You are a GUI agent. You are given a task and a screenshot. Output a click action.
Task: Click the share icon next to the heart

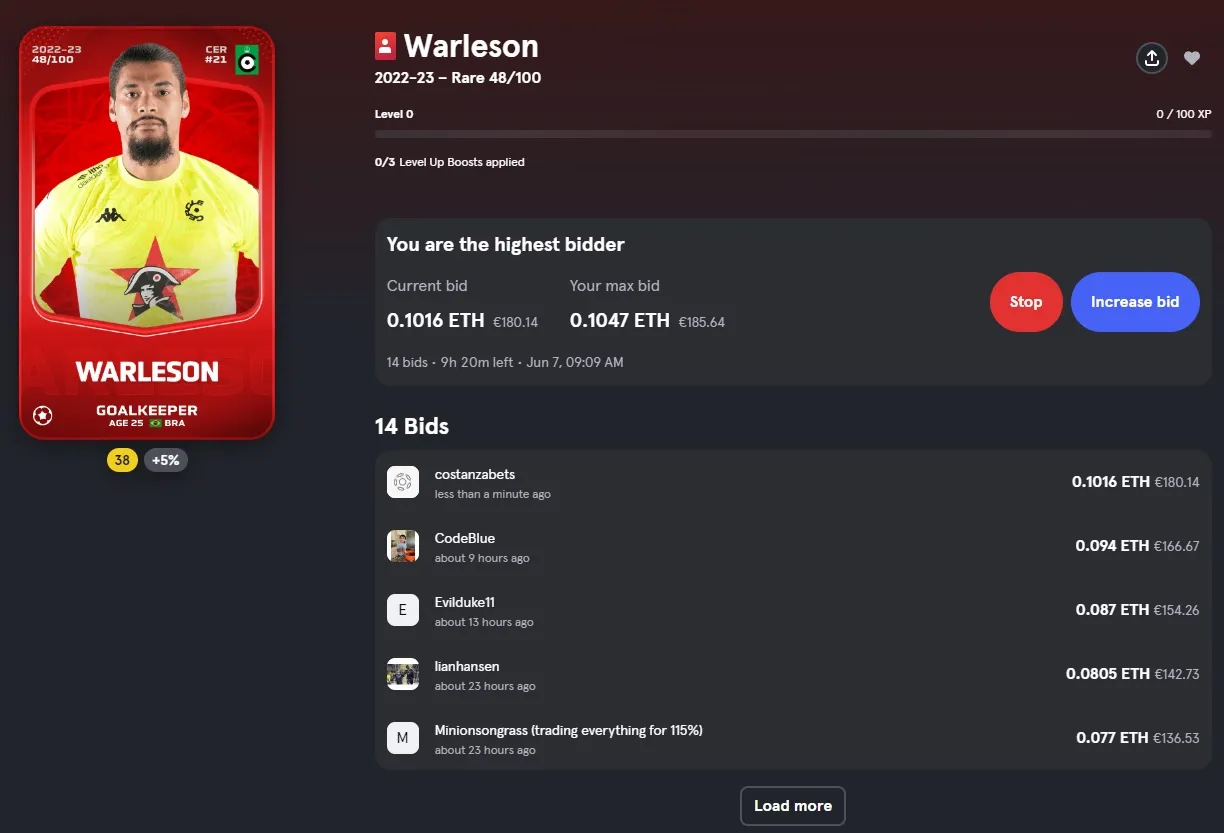tap(1152, 58)
